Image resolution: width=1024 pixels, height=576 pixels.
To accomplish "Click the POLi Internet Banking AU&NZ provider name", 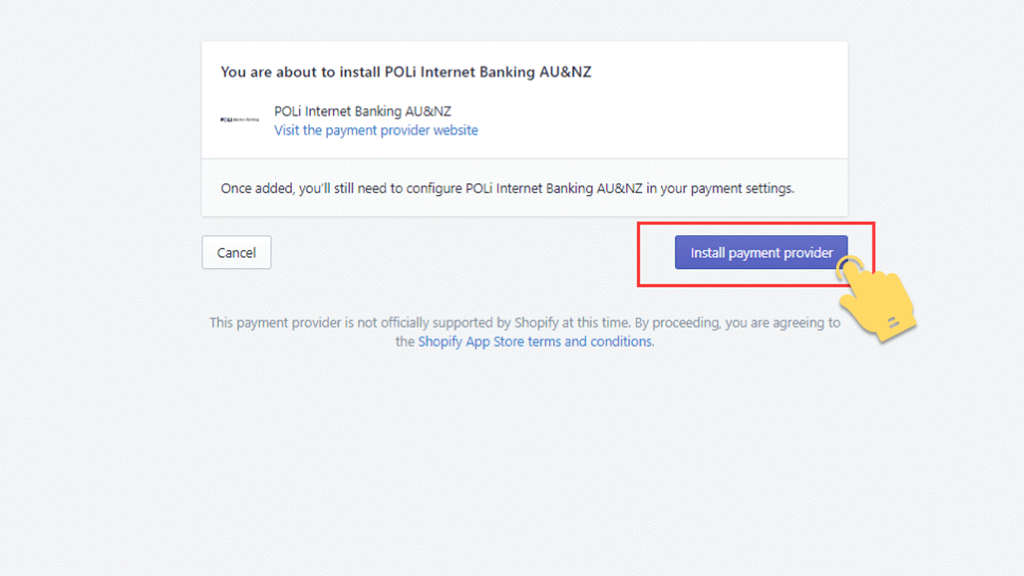I will coord(362,111).
